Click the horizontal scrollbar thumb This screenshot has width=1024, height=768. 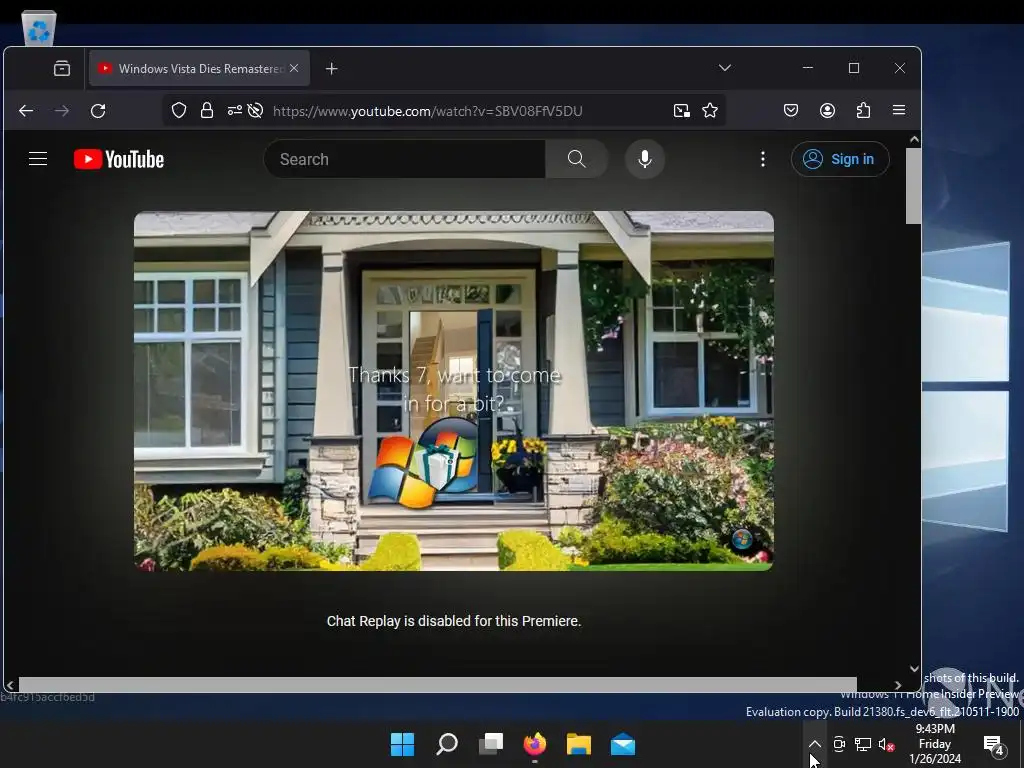[438, 684]
